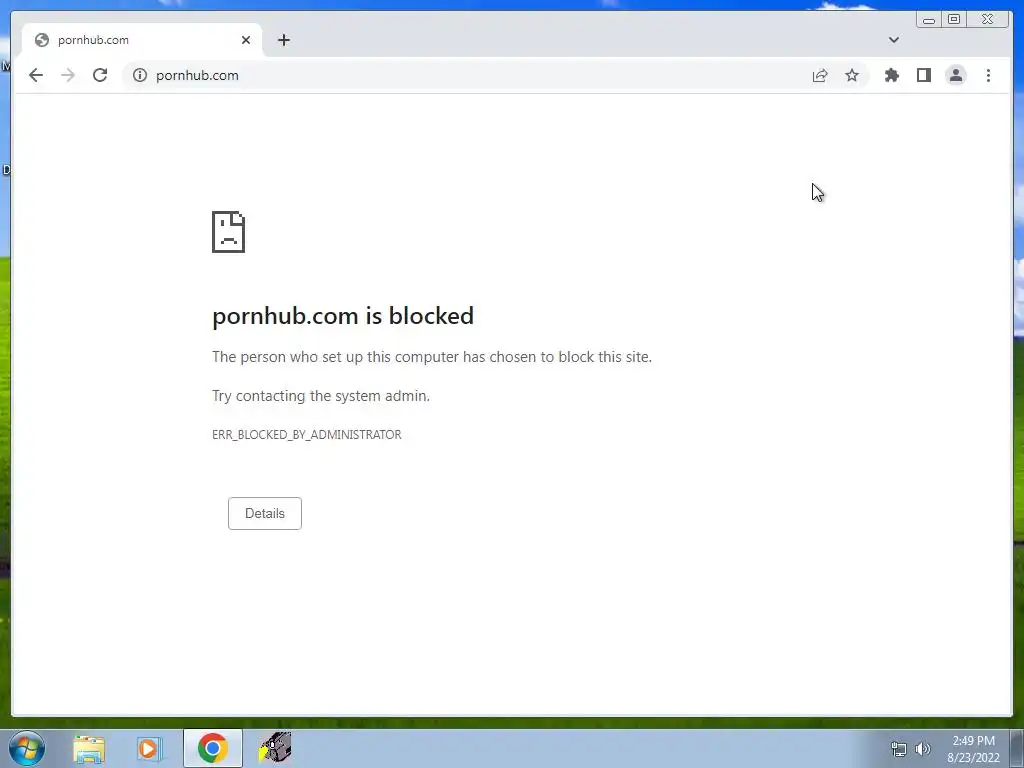Open the side panel
1024x768 pixels.
[x=923, y=75]
